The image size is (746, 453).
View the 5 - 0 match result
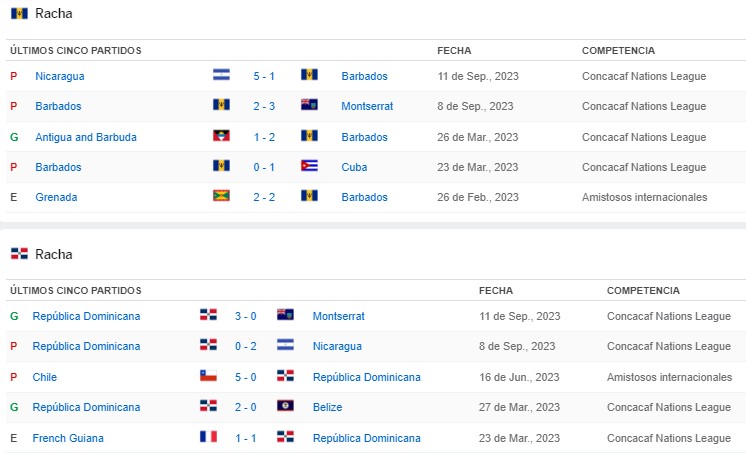246,377
